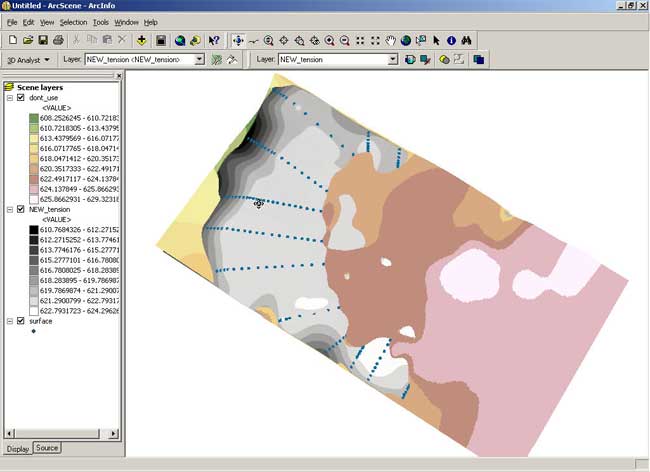Image resolution: width=650 pixels, height=472 pixels.
Task: Select the Fly tool
Action: 253,40
